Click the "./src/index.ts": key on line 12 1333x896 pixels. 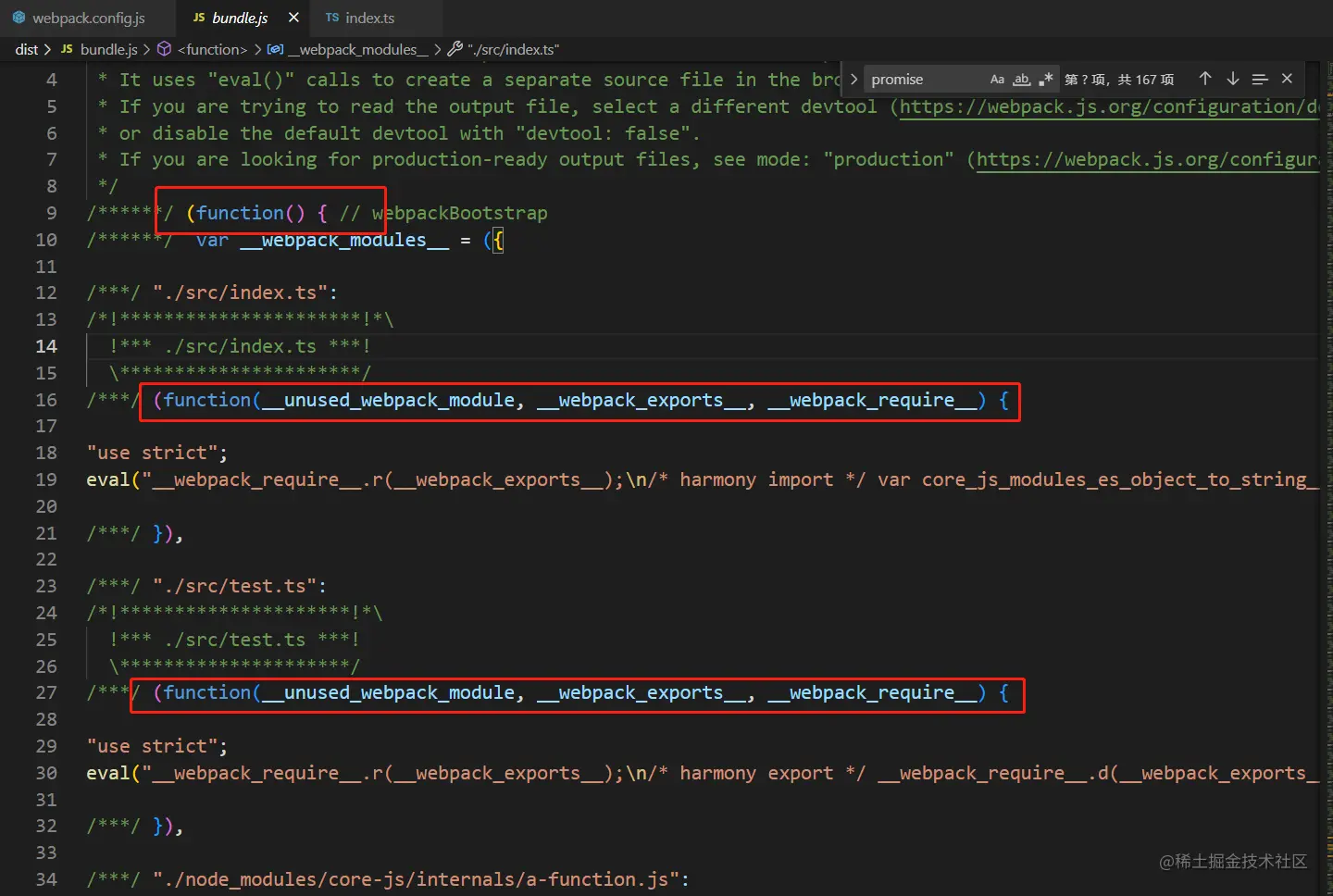[x=245, y=292]
